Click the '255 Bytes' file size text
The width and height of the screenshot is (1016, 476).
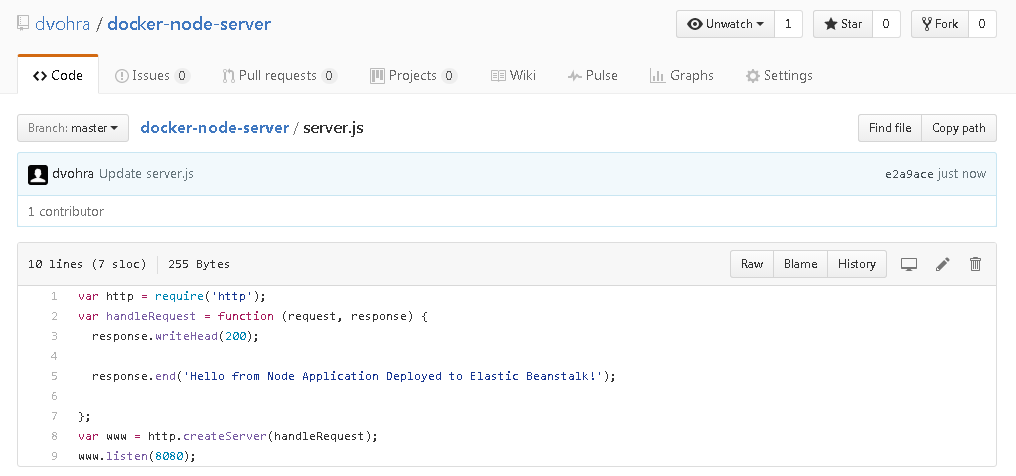[x=199, y=264]
